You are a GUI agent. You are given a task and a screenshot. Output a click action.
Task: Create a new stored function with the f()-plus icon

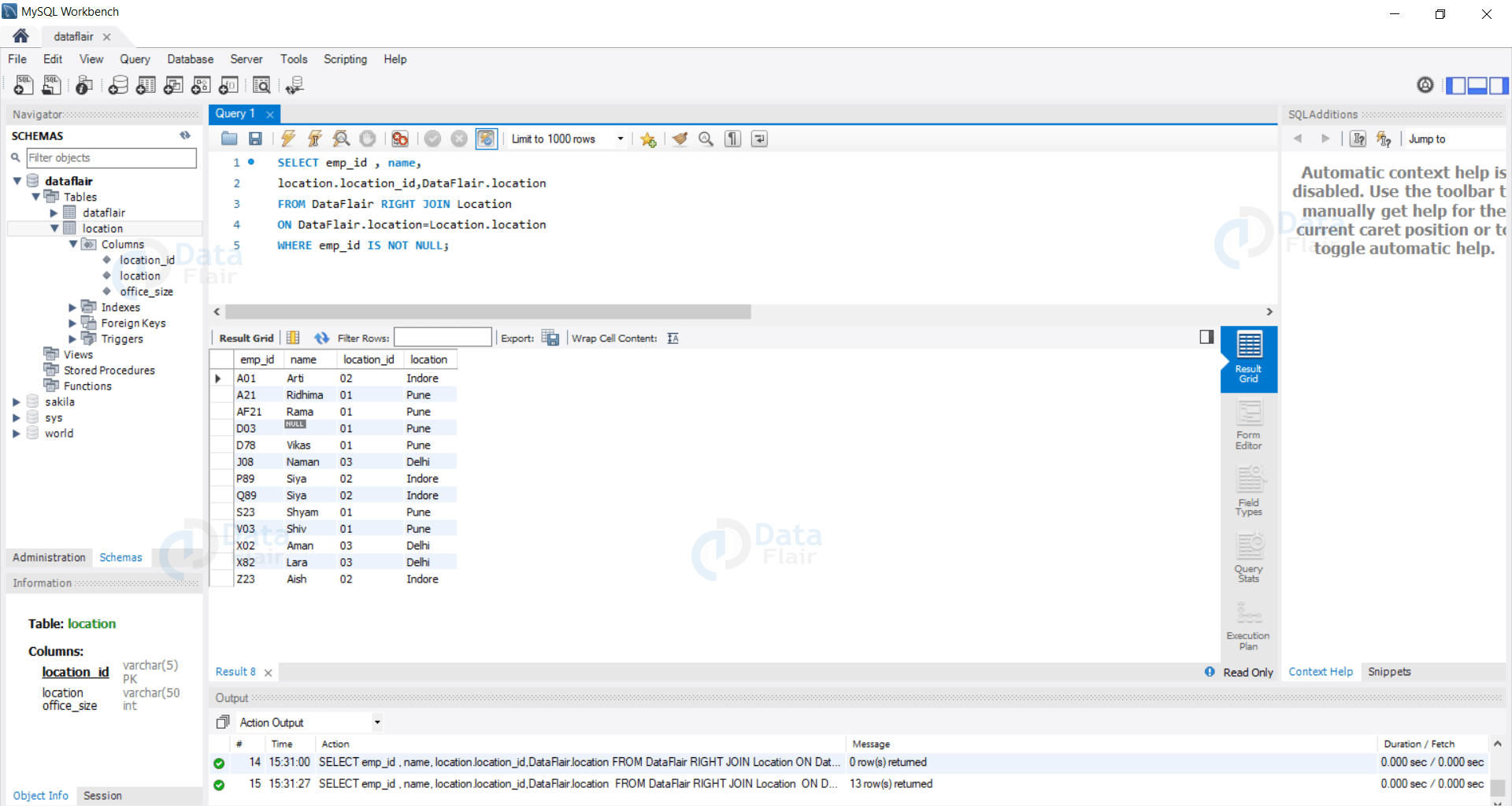pos(228,85)
